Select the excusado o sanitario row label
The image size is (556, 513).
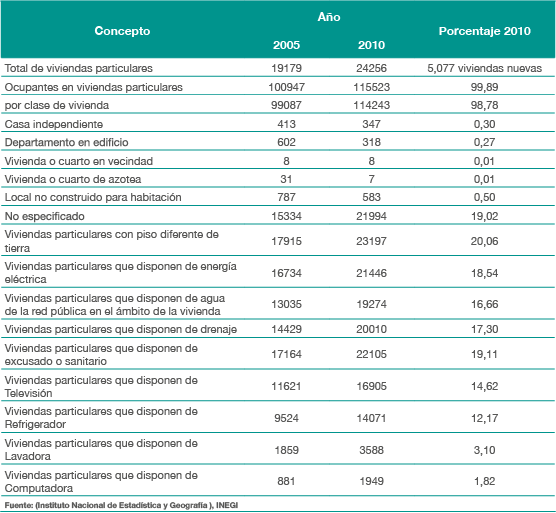pos(101,355)
